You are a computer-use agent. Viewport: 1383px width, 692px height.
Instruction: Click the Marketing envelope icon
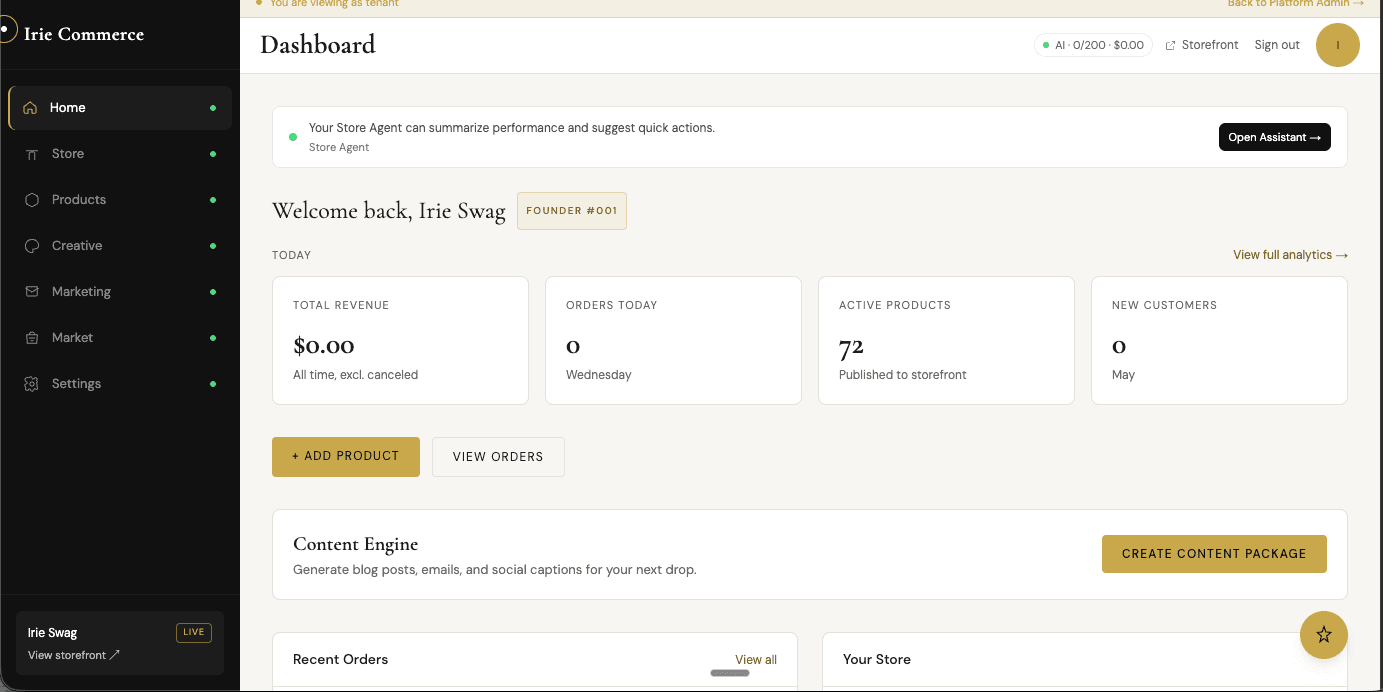pos(32,292)
